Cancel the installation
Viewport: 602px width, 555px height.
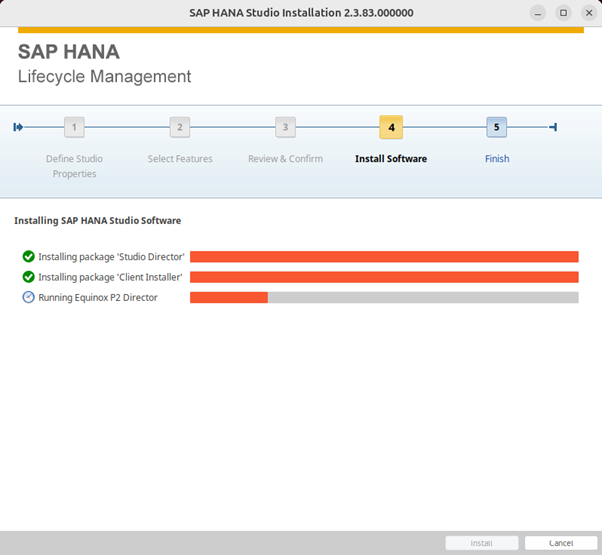(561, 543)
